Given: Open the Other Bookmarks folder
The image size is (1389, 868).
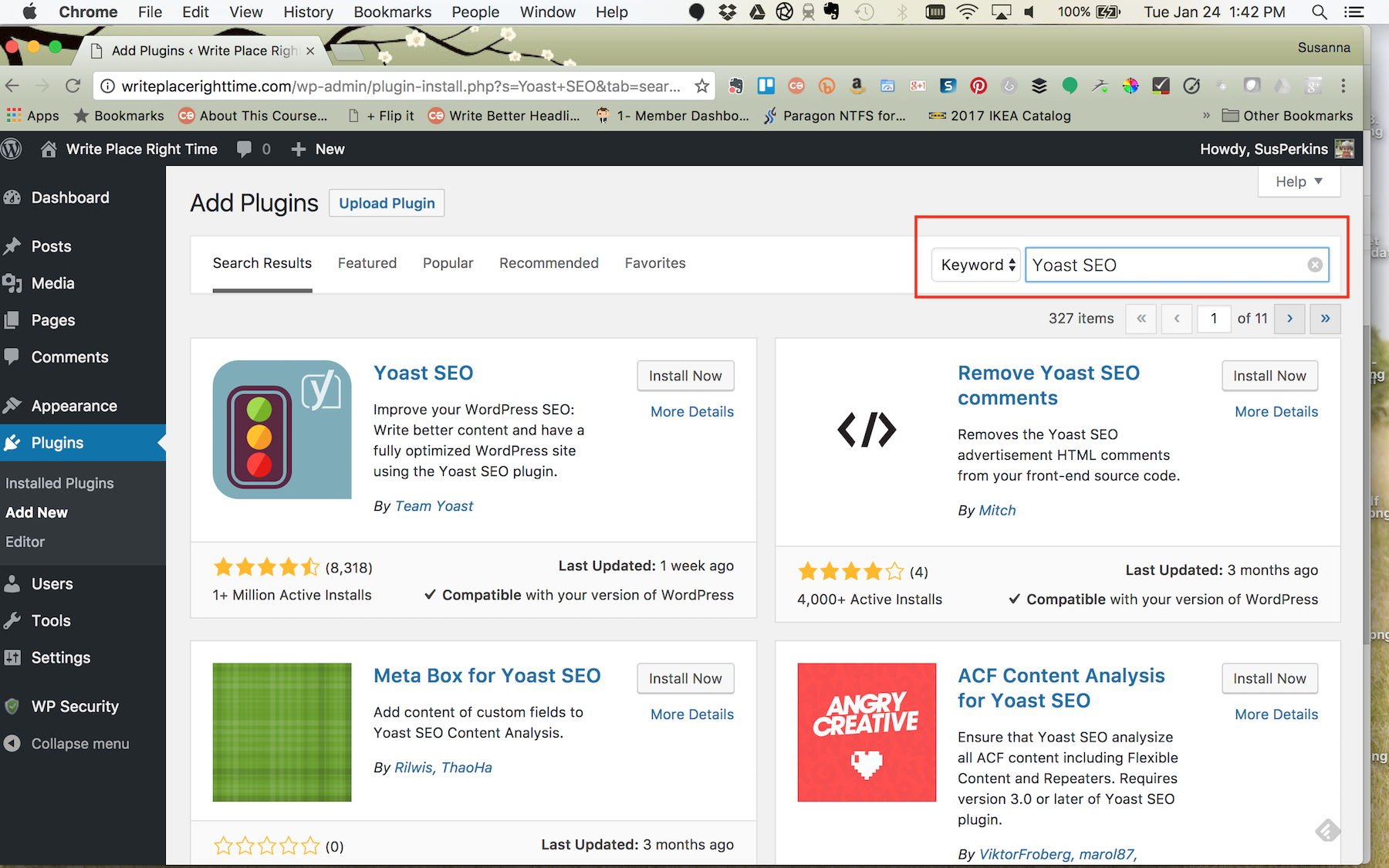Looking at the screenshot, I should pyautogui.click(x=1288, y=116).
